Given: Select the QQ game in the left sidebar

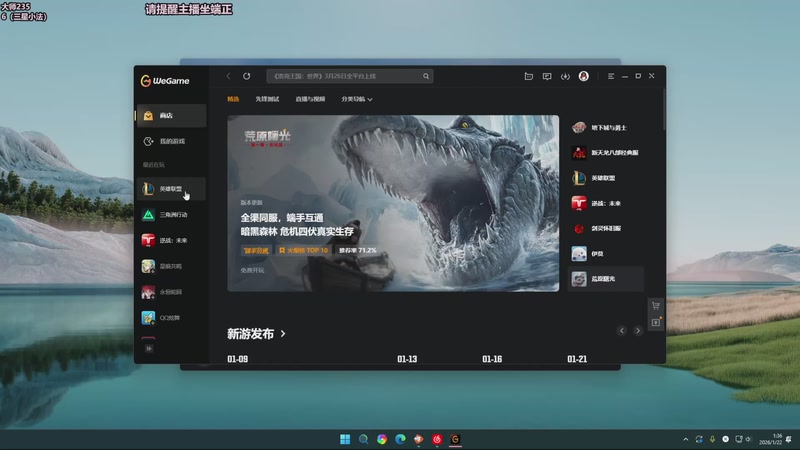Looking at the screenshot, I should (171, 318).
